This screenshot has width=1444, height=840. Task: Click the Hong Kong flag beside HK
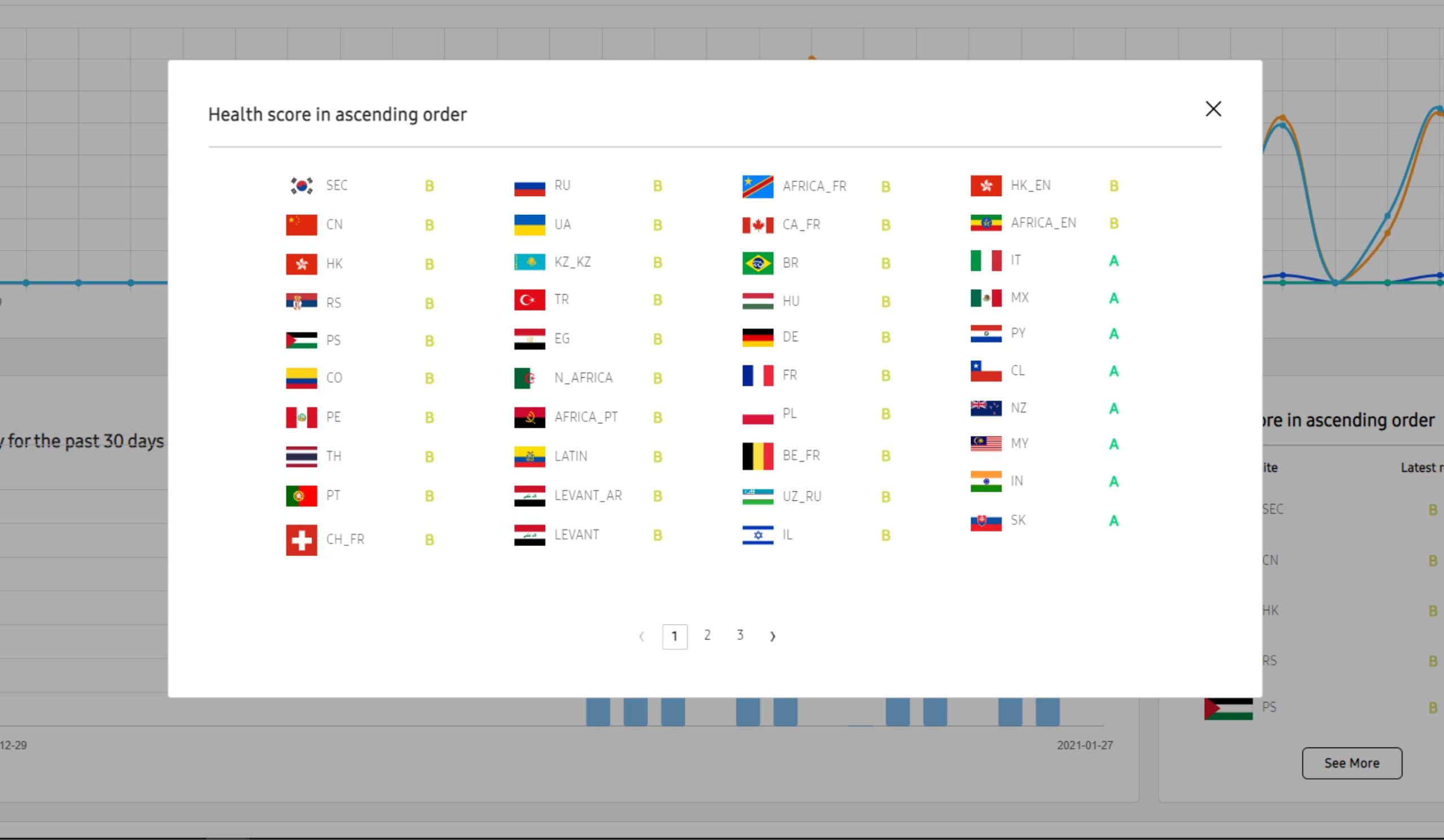tap(301, 264)
